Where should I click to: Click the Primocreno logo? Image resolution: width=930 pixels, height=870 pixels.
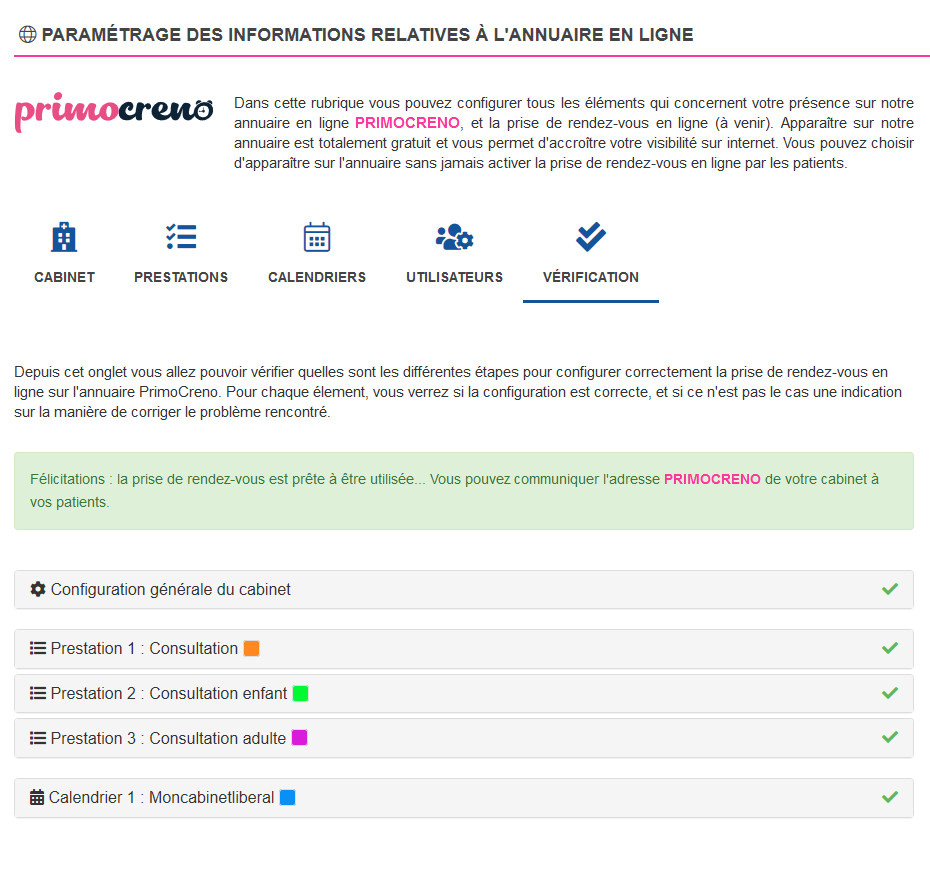click(x=113, y=112)
